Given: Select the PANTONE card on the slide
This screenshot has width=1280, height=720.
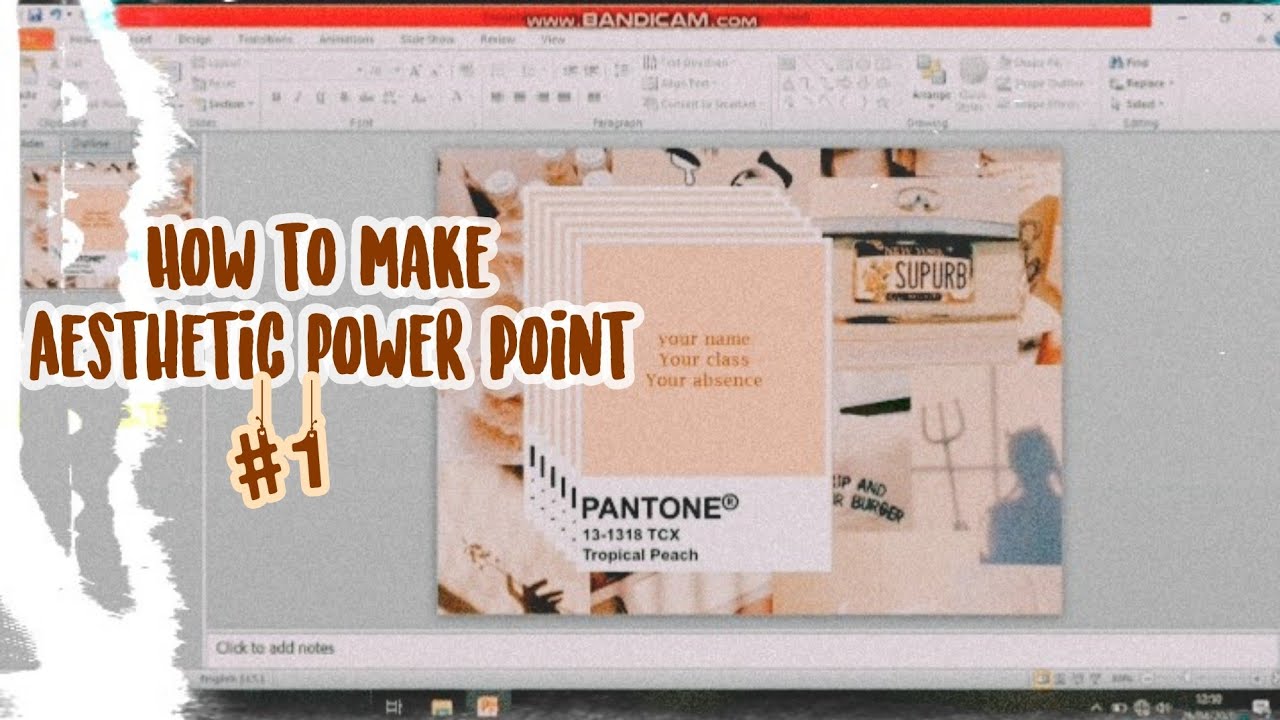Looking at the screenshot, I should pos(705,405).
